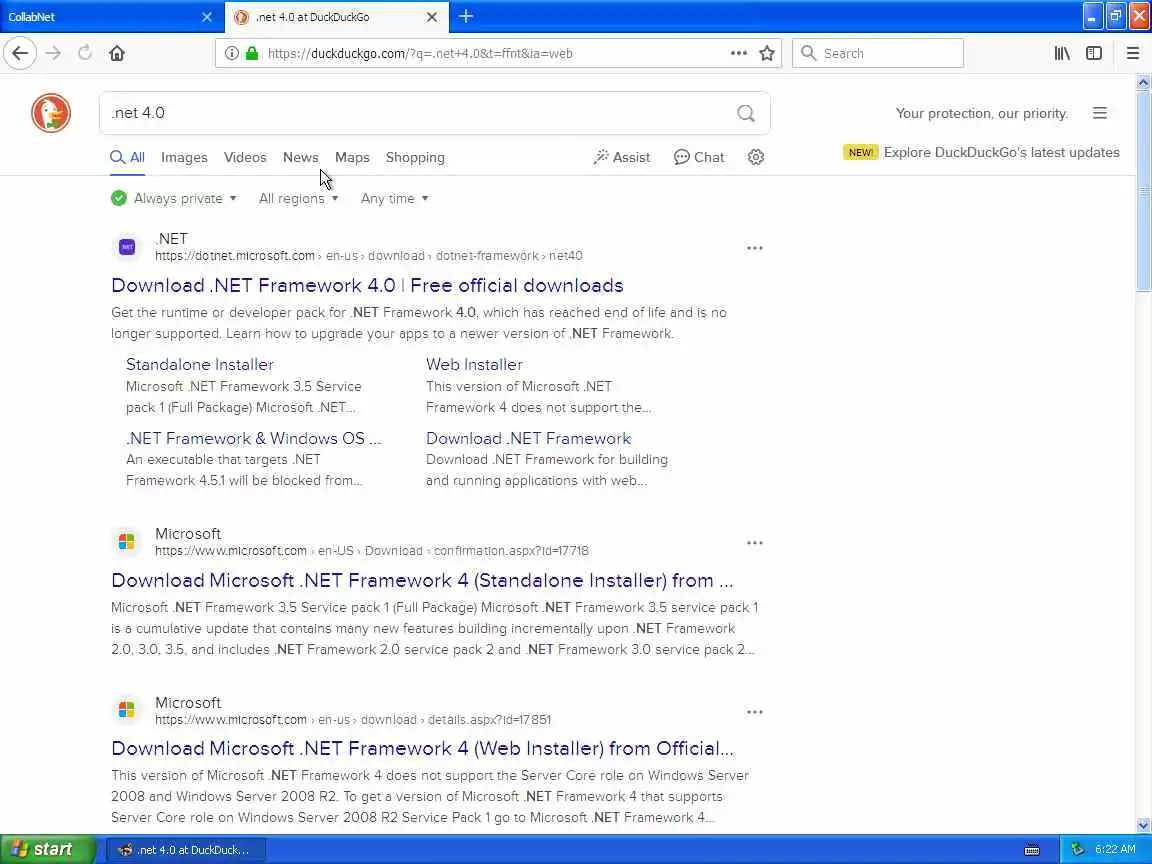Click the browser forward arrow

point(53,53)
